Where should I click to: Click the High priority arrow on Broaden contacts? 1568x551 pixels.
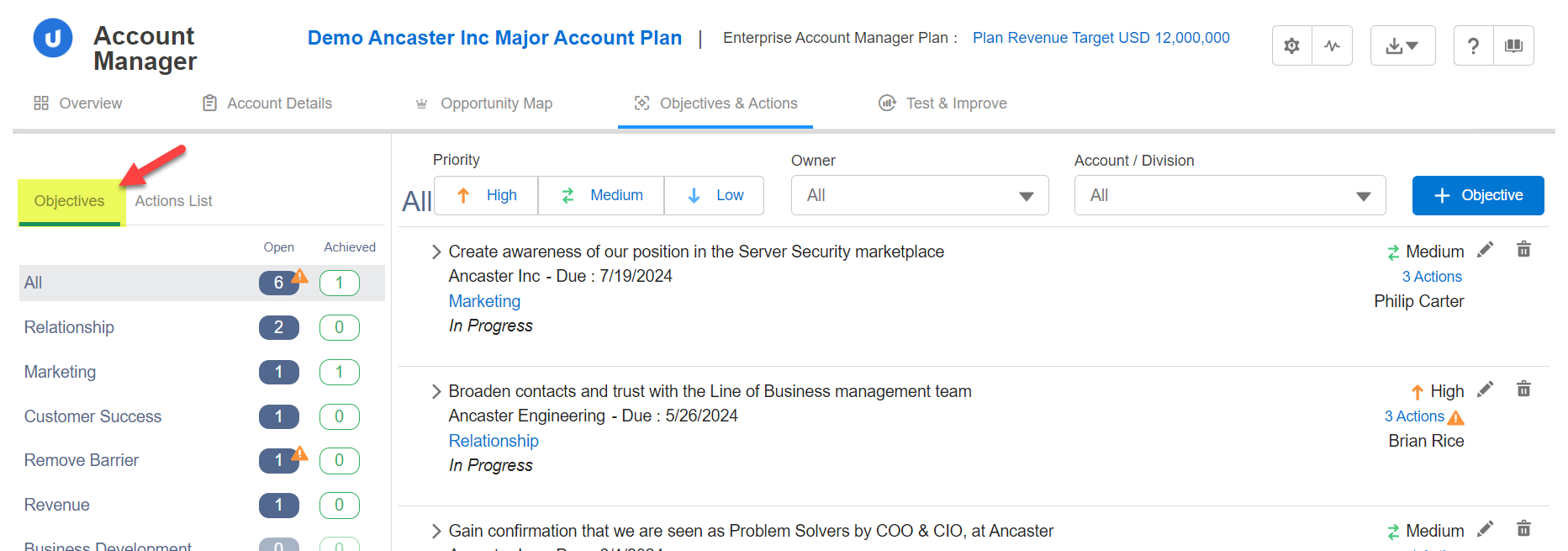(1418, 392)
